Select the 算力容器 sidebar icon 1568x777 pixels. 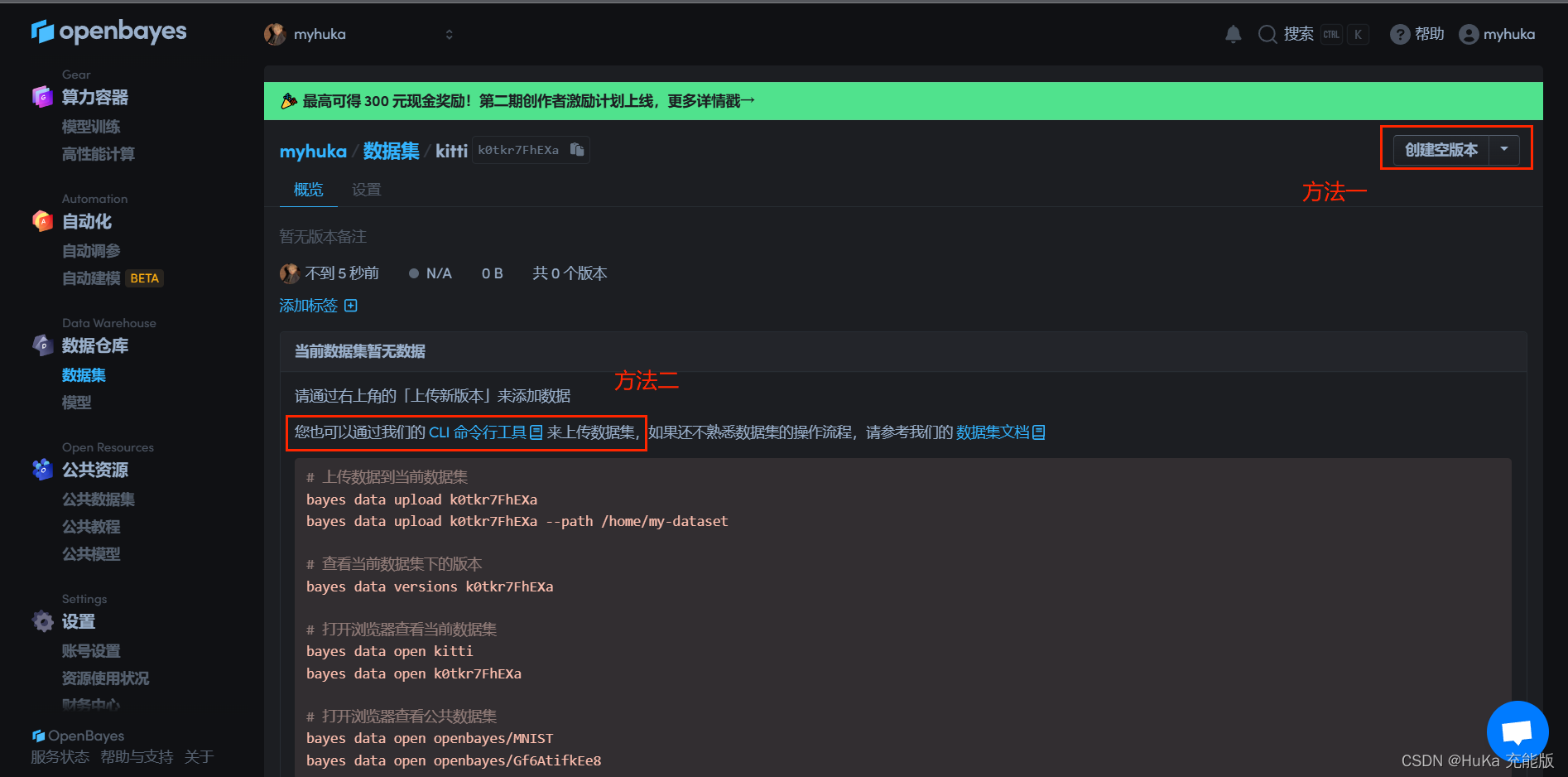point(42,97)
